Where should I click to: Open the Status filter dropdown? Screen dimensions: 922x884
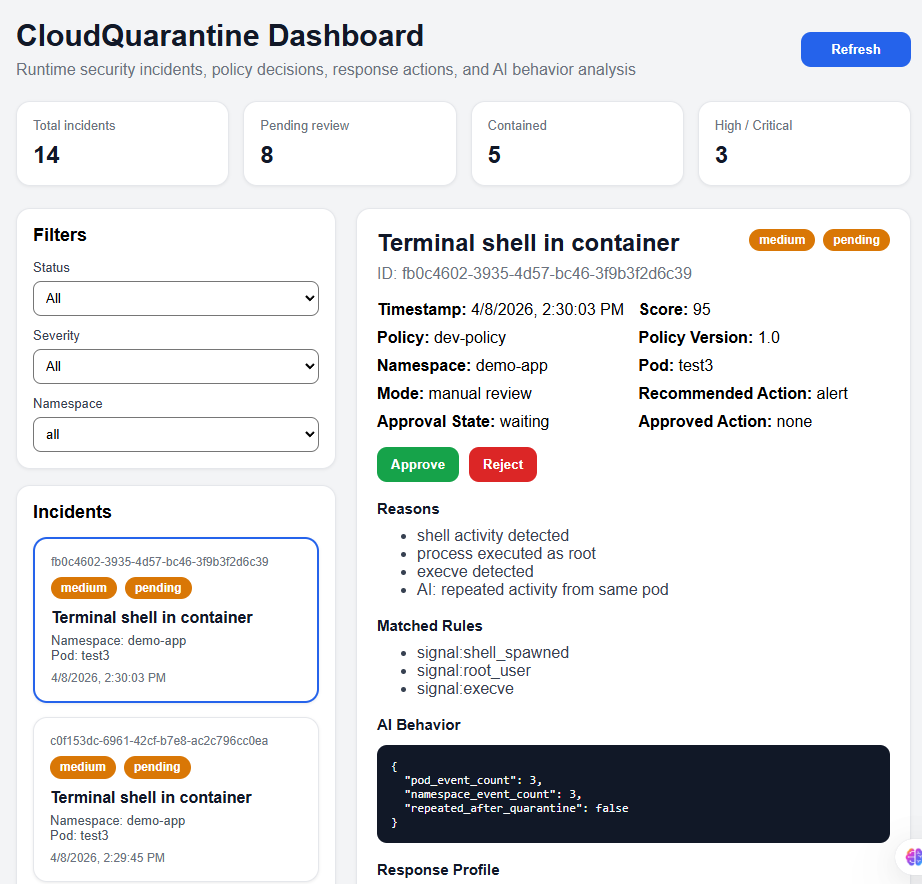176,298
